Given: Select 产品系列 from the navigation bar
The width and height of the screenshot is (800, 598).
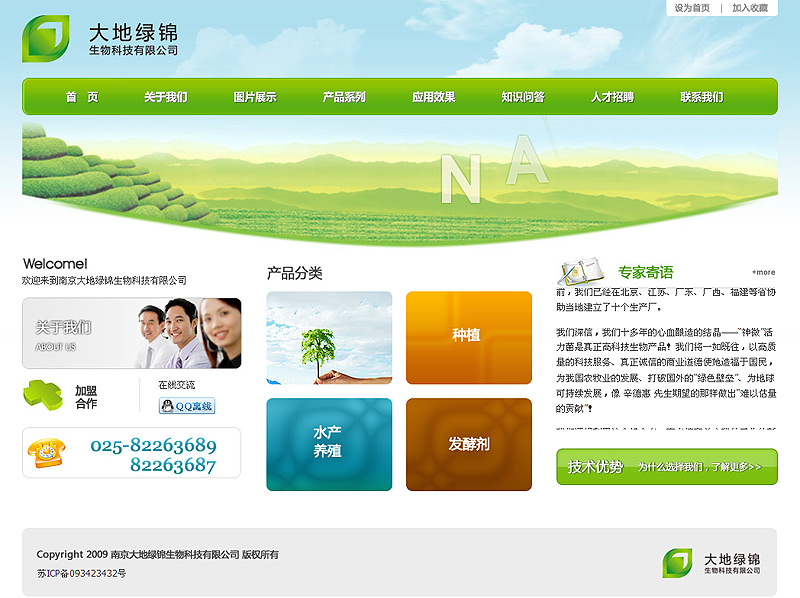Looking at the screenshot, I should click(x=344, y=97).
